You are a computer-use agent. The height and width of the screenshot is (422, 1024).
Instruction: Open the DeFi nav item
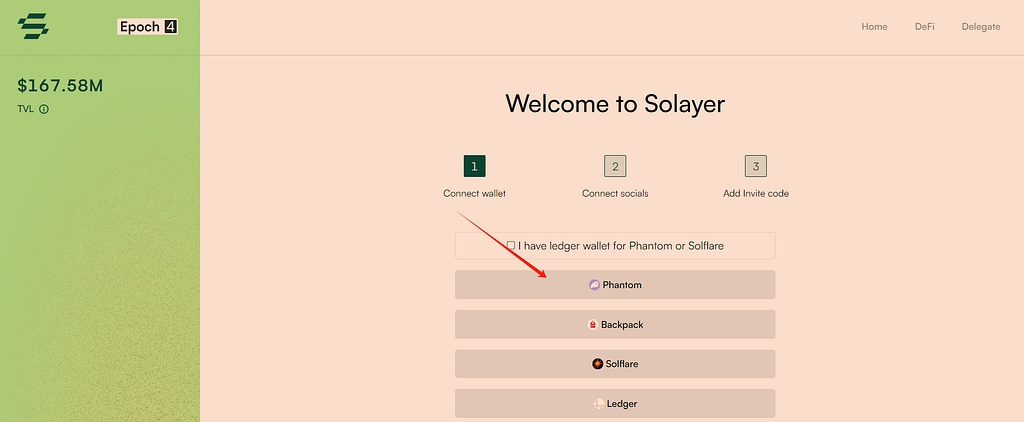pos(924,27)
